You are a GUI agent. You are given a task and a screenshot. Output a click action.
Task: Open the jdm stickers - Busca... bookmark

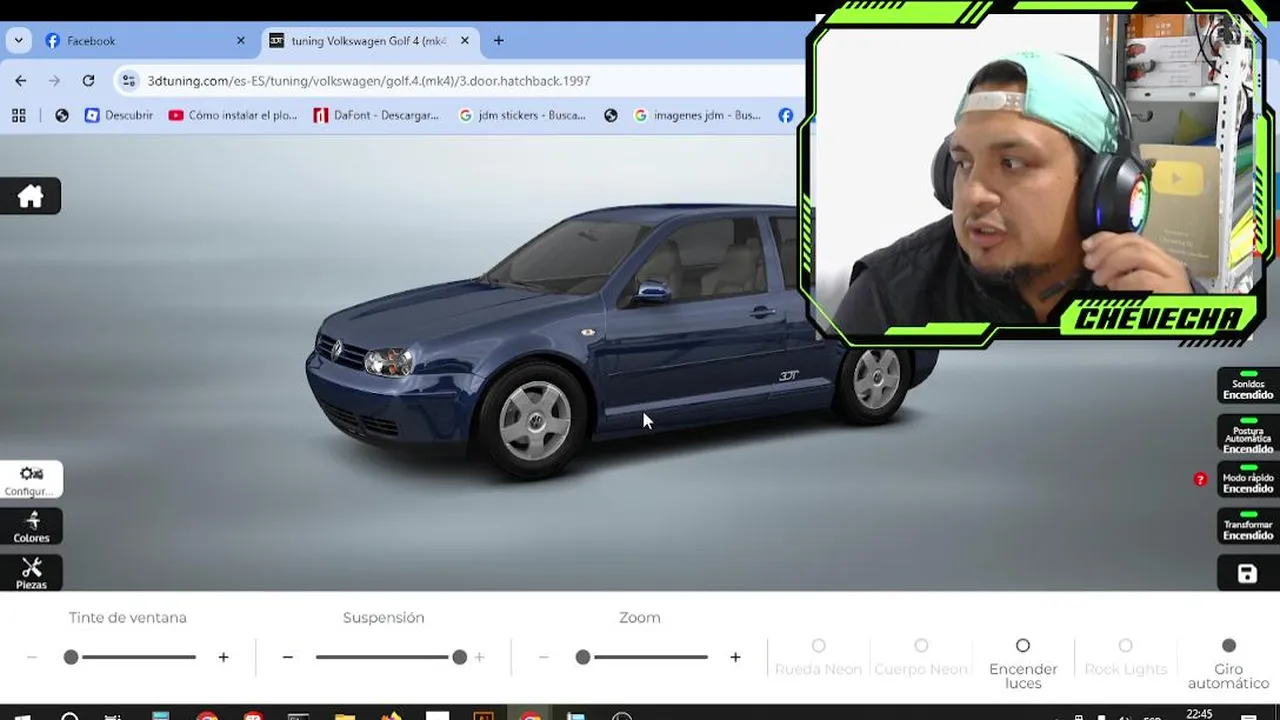coord(522,115)
